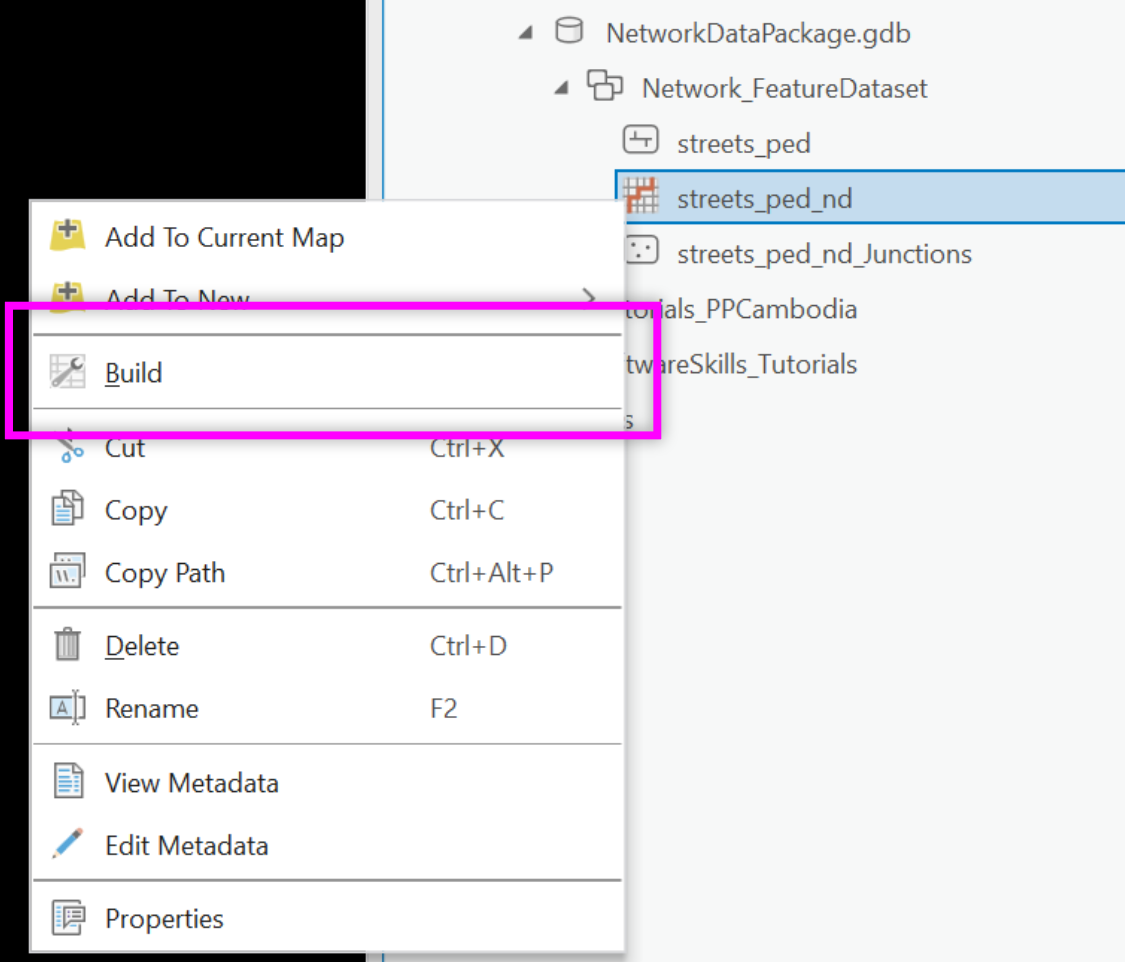This screenshot has width=1125, height=962.
Task: Click the Copy icon in the menu
Action: pos(68,510)
